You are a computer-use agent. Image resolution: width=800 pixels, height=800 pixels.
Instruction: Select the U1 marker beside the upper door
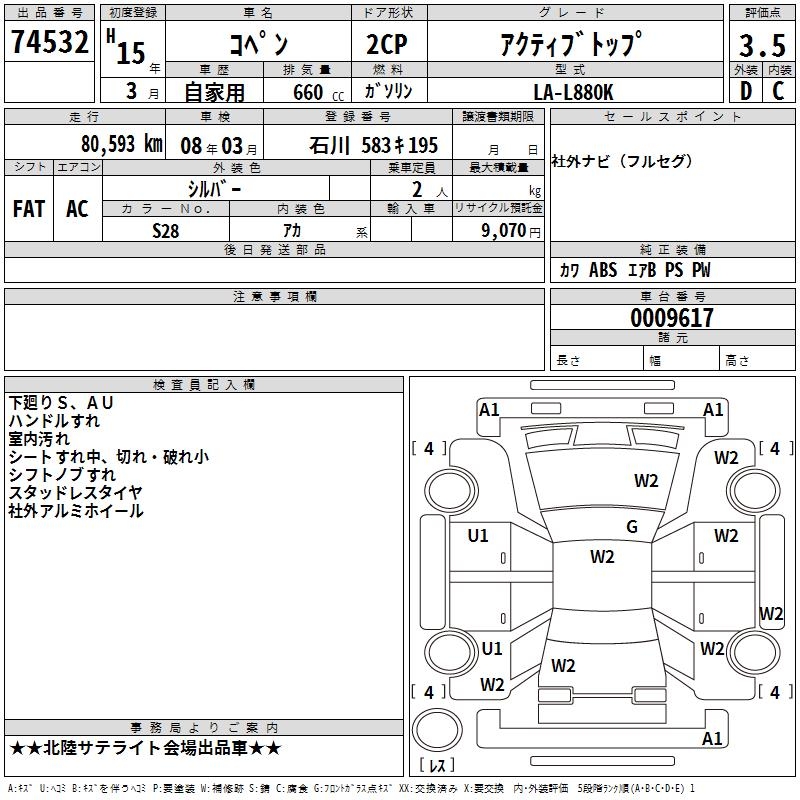(478, 536)
